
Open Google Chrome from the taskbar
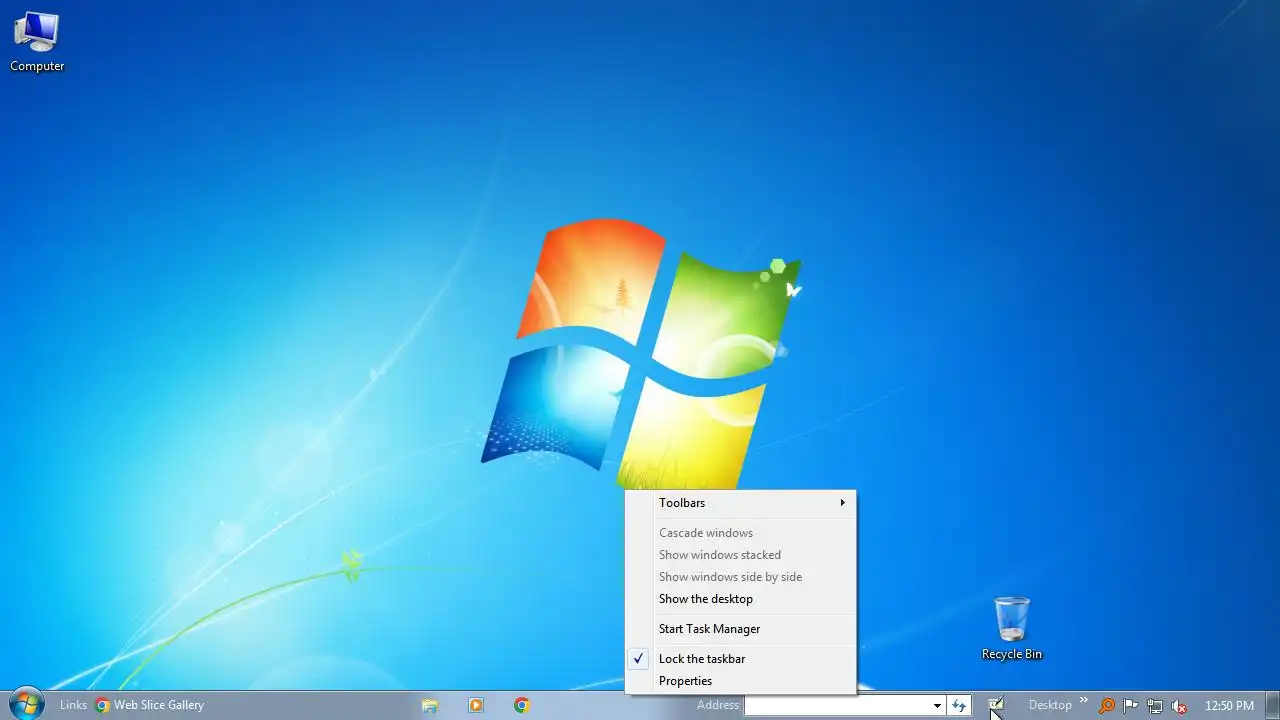[522, 705]
